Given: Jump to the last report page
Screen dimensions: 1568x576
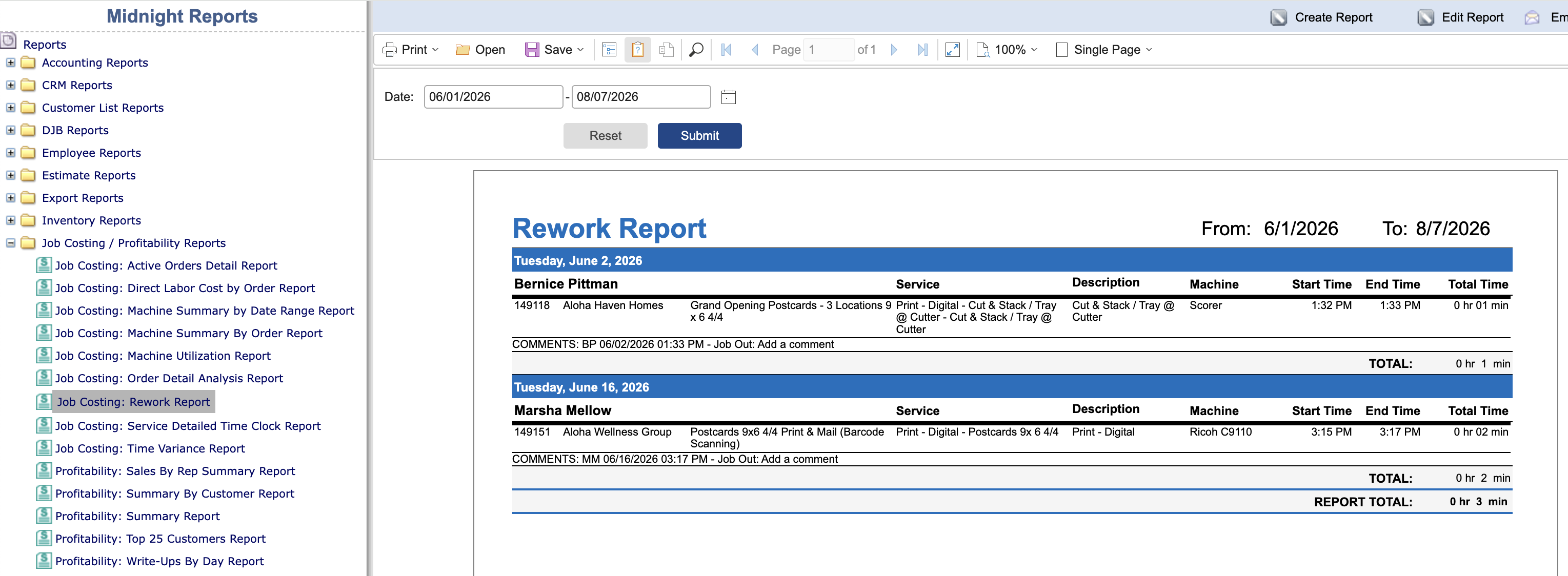Looking at the screenshot, I should click(922, 50).
